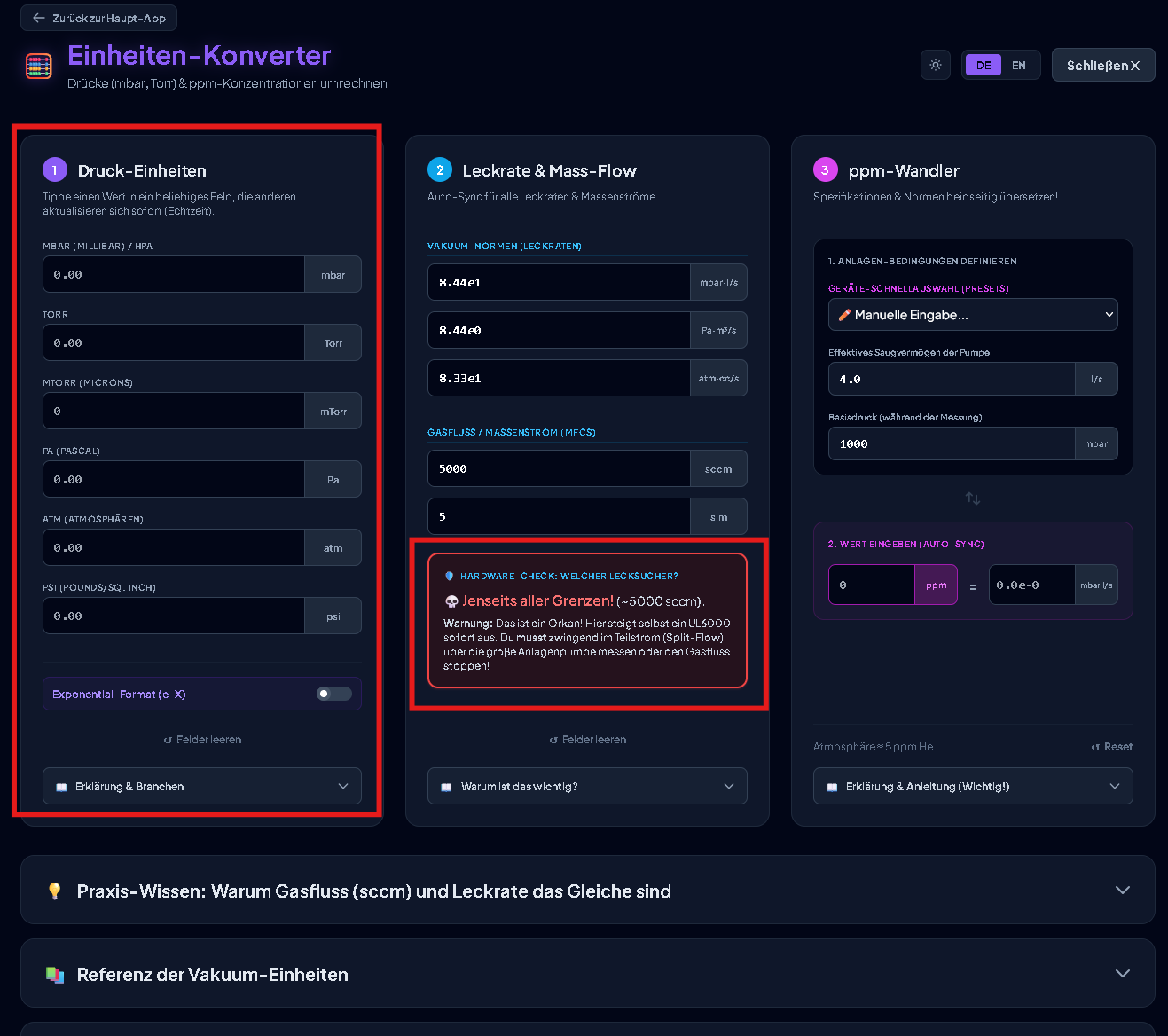Screen dimensions: 1168x1036
Task: Click the atm·cc/s leak rate field
Action: [559, 378]
